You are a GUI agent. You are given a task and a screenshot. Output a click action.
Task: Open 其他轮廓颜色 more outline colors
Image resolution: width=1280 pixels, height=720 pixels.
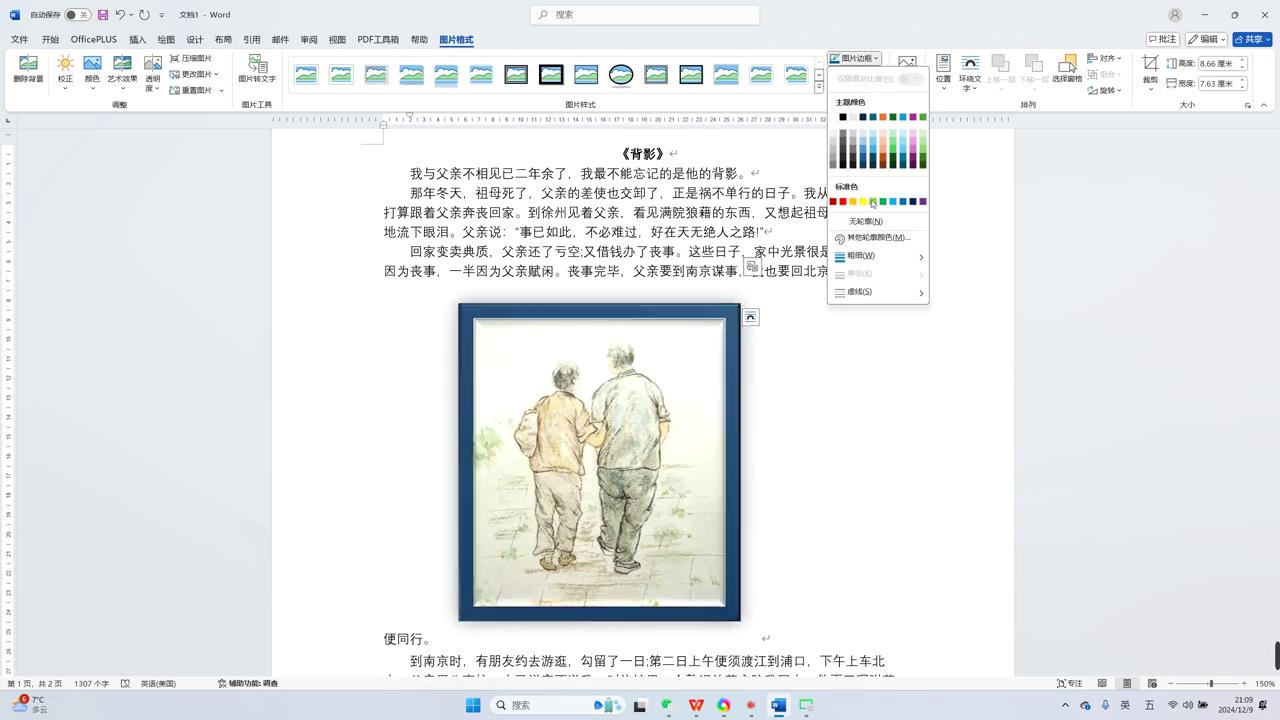[x=878, y=238]
